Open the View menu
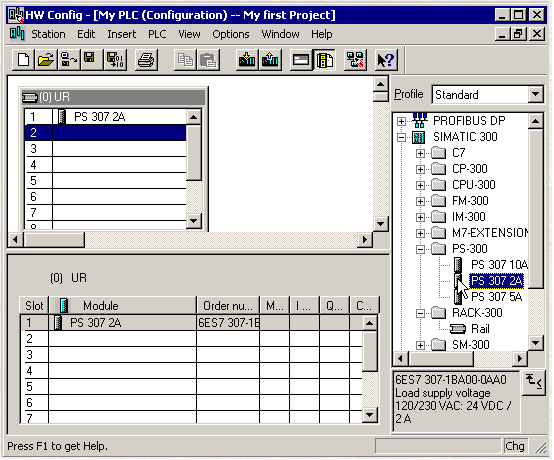The height and width of the screenshot is (460, 554). [189, 34]
